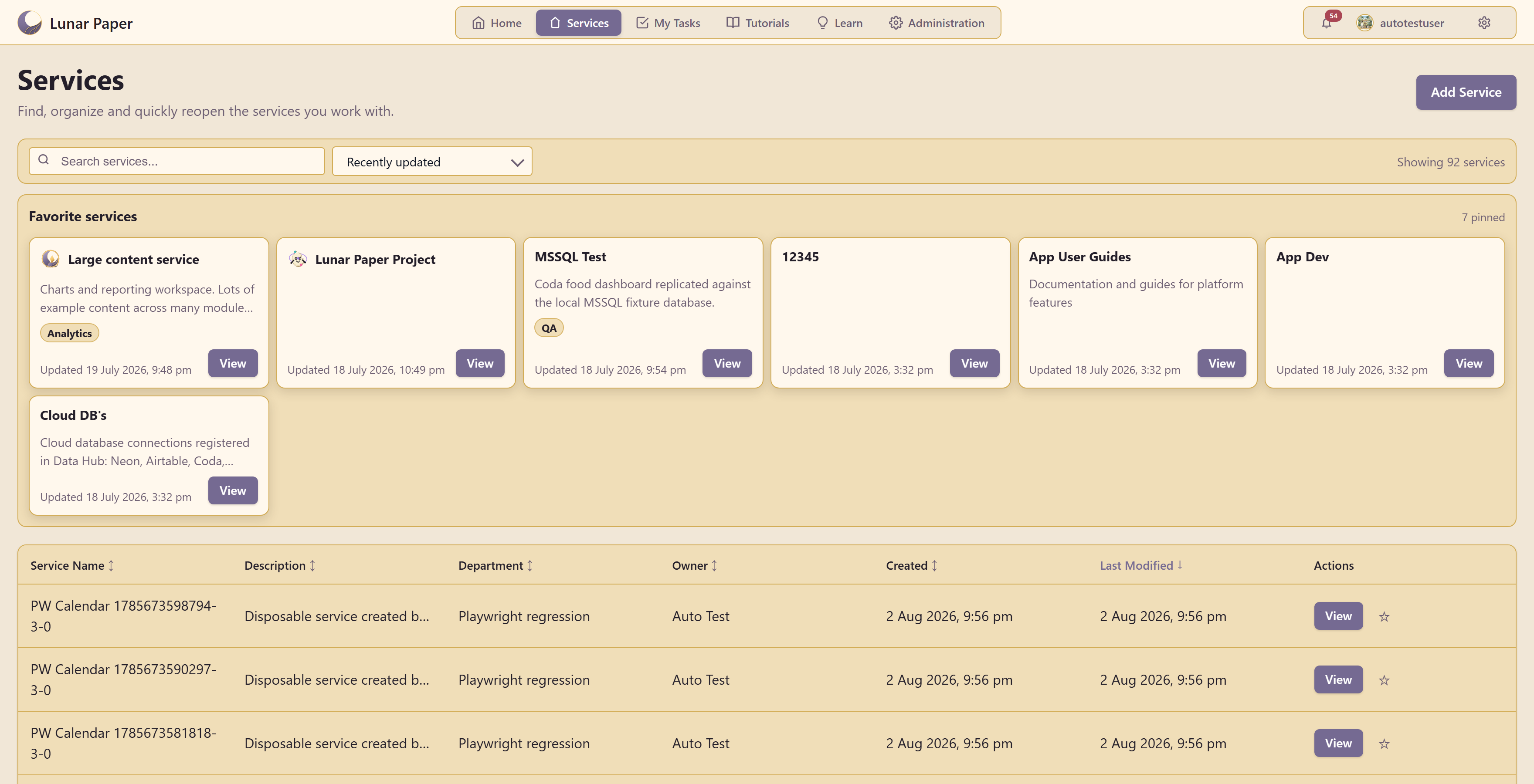The width and height of the screenshot is (1534, 784).
Task: Favorite the PW Calendar 1785673590297-3-0 row
Action: (x=1384, y=680)
